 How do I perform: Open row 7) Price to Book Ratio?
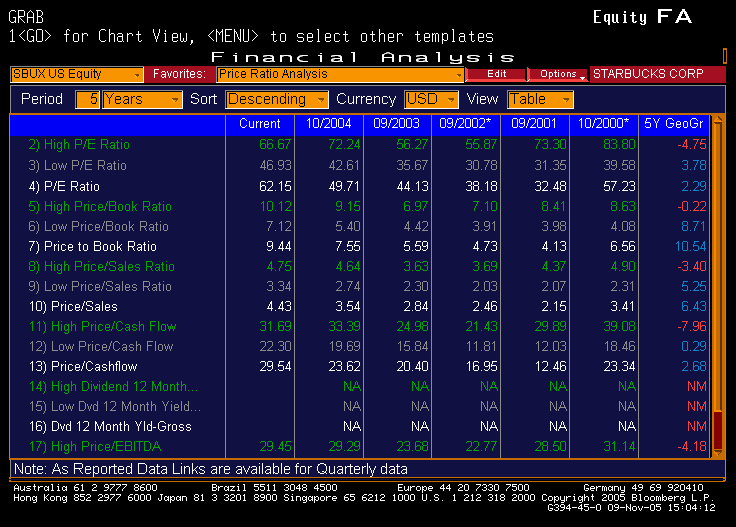coord(92,247)
